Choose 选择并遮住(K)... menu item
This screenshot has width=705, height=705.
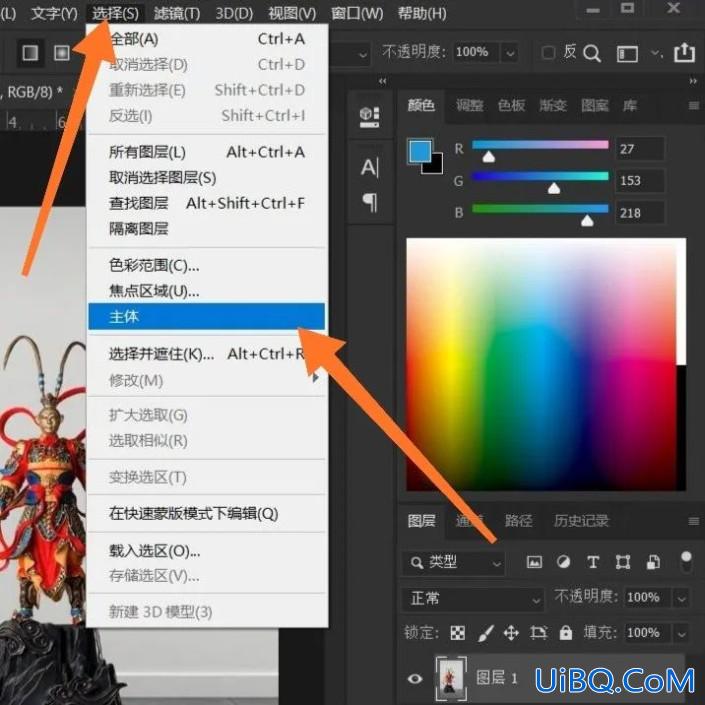[206, 354]
